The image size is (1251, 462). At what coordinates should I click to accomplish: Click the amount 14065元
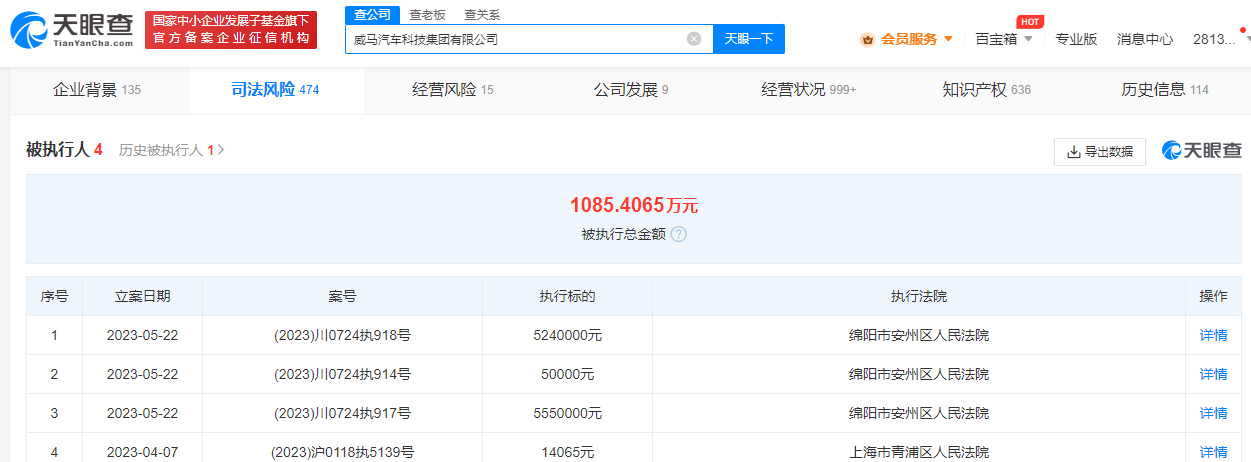click(567, 452)
